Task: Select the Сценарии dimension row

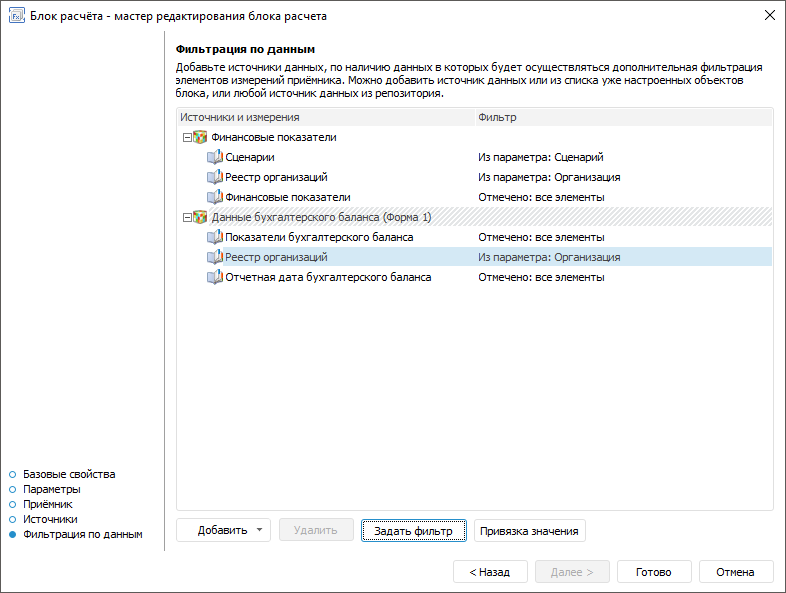Action: click(x=250, y=157)
